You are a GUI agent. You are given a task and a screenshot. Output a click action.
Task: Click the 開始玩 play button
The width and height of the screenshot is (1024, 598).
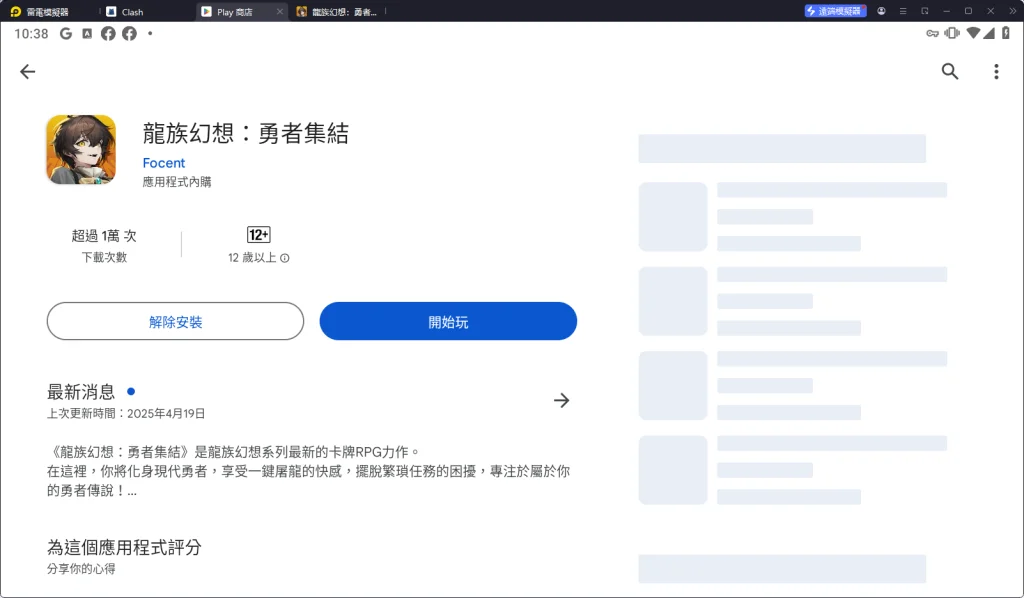point(448,321)
